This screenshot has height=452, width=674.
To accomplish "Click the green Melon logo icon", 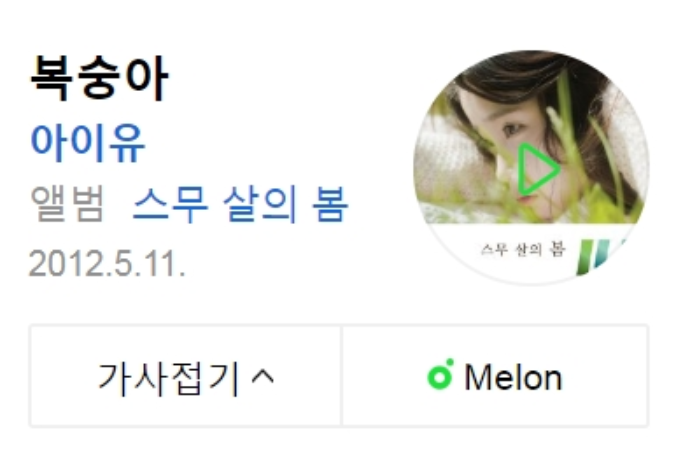I will click(x=441, y=375).
